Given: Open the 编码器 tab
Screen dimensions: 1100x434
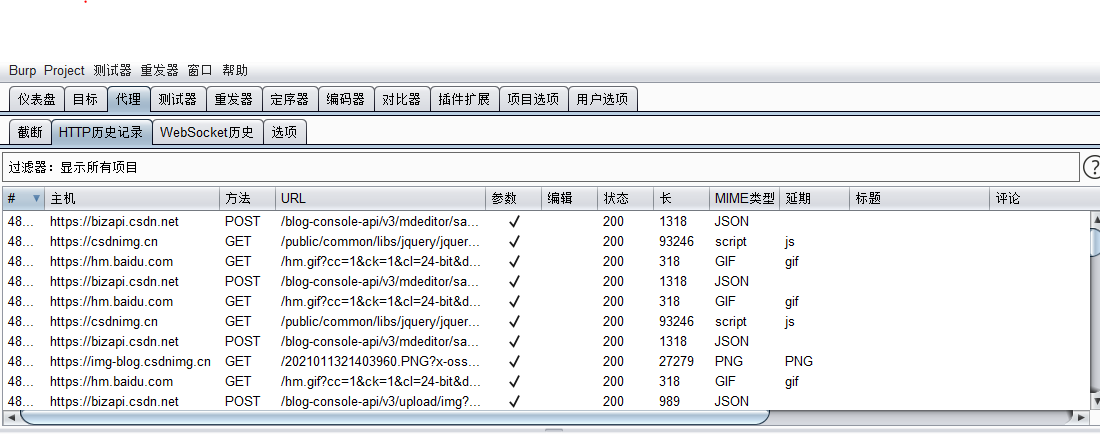Looking at the screenshot, I should tap(346, 99).
